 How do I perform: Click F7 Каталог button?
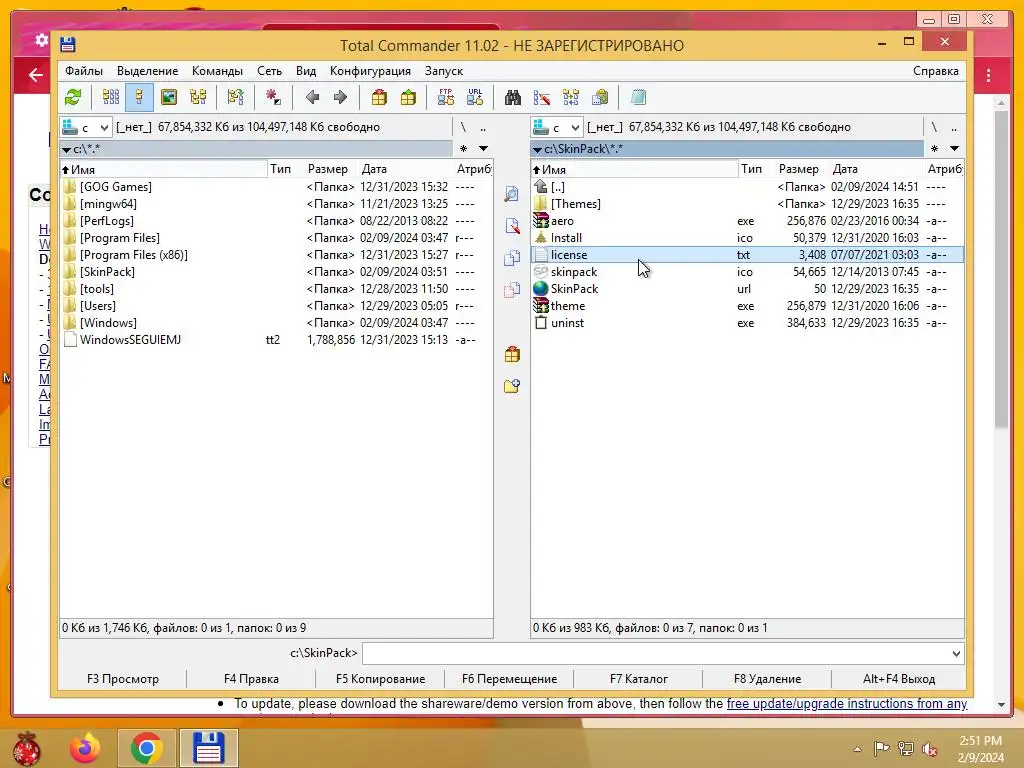tap(639, 679)
